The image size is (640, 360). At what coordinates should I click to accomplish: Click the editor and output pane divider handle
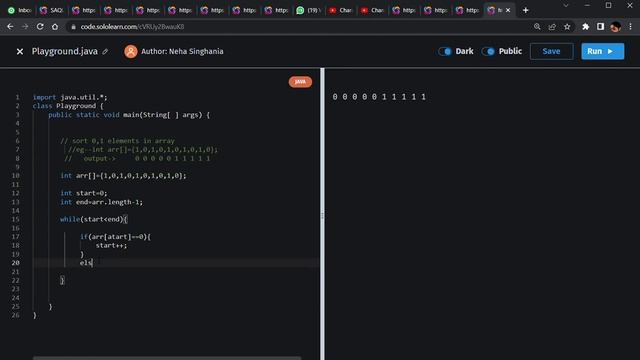322,215
